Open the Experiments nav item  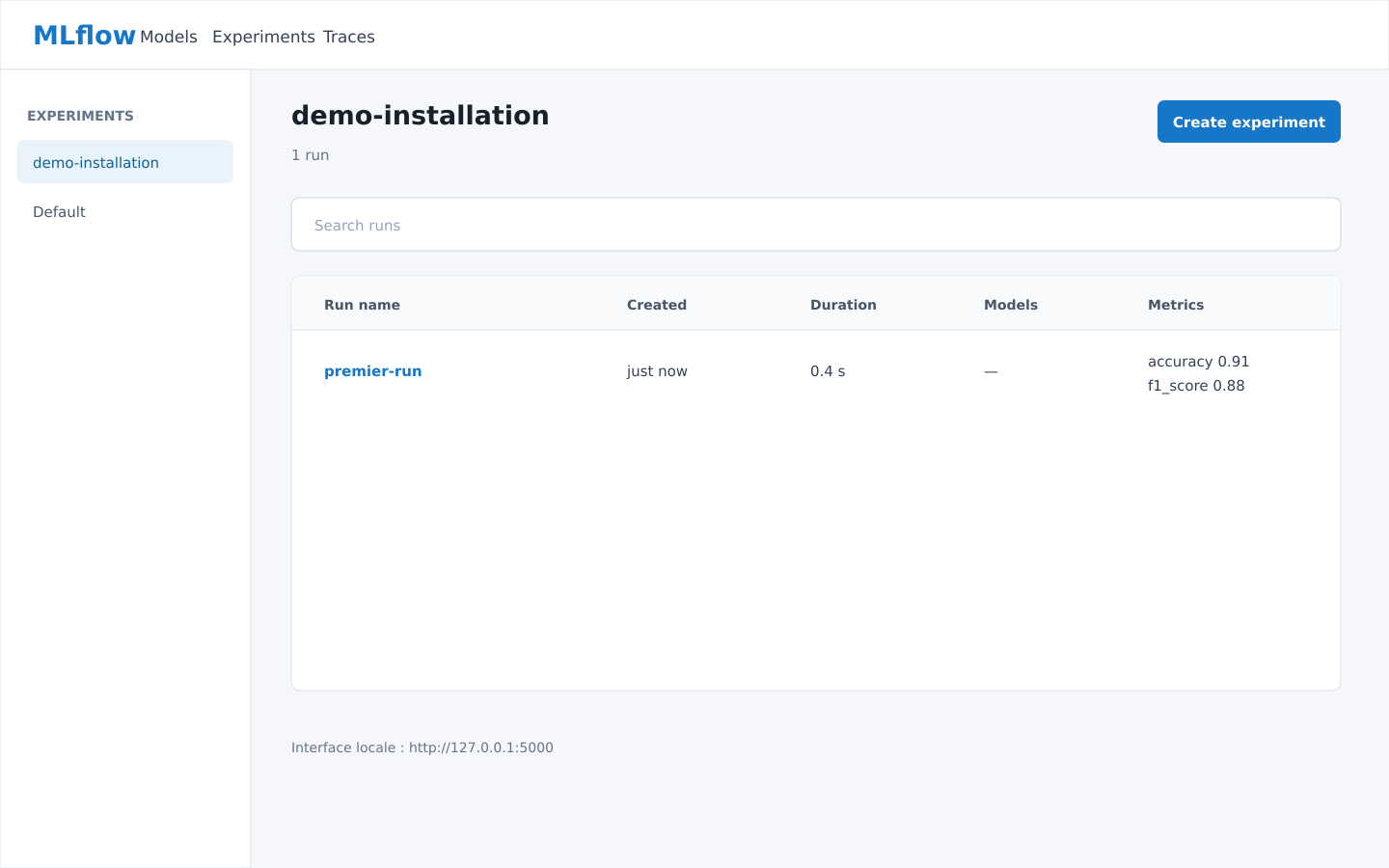[263, 37]
